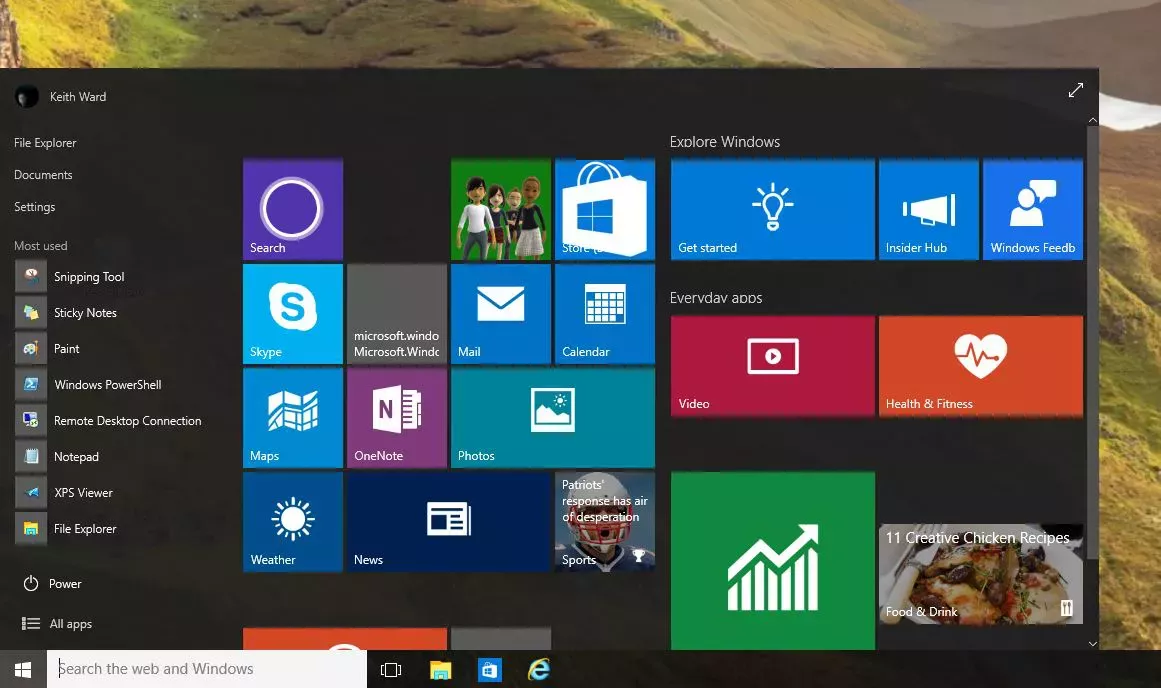Launch the OneNote tile

coord(397,418)
